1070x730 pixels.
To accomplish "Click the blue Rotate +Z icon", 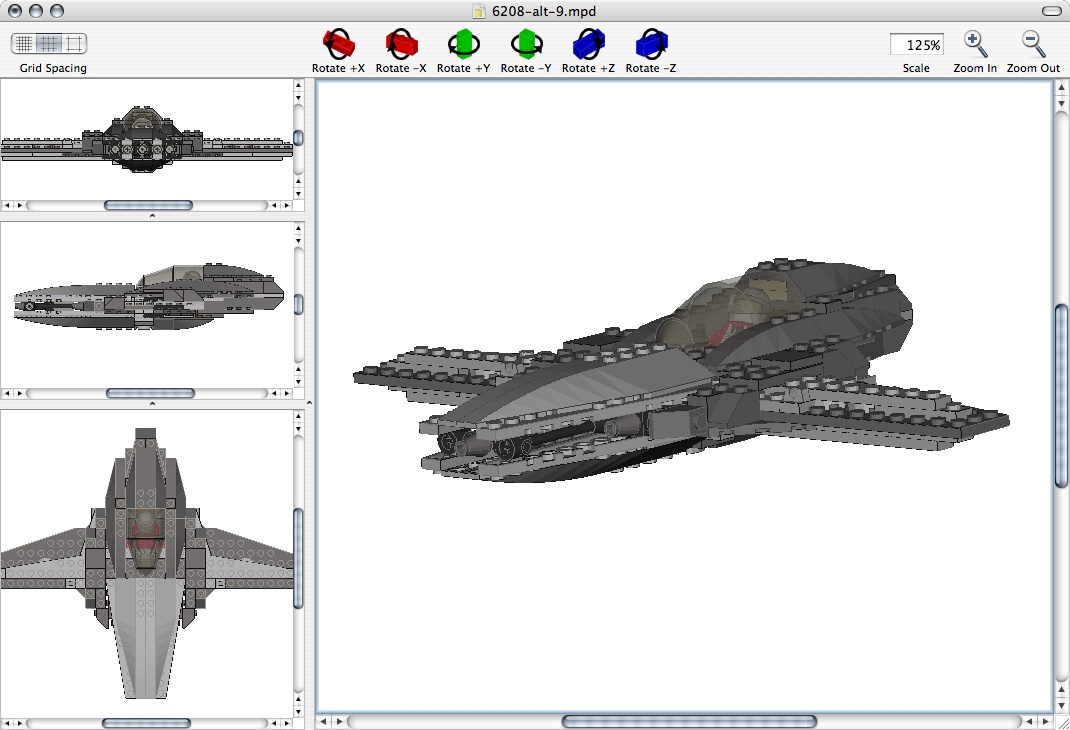I will pos(587,44).
